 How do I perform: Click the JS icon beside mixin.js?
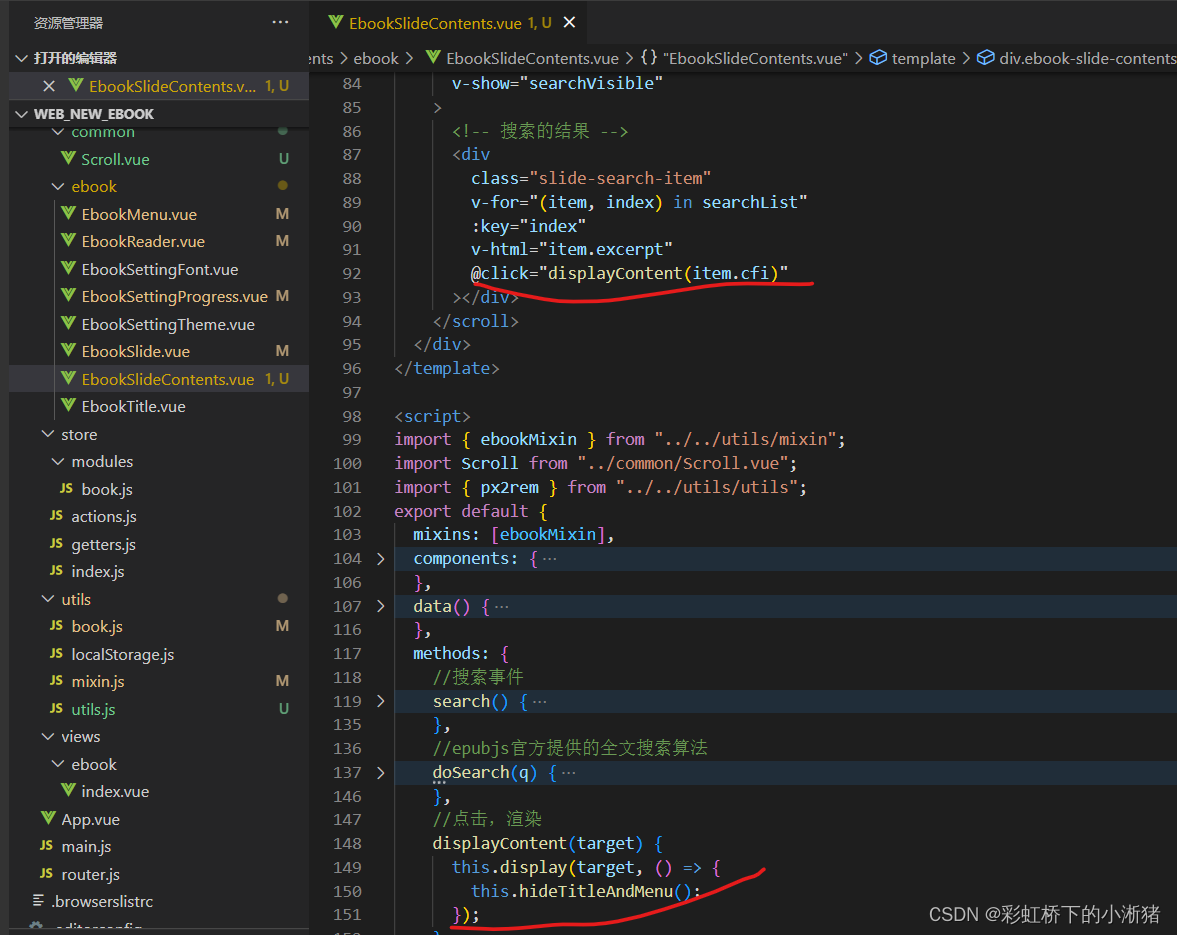(x=56, y=681)
